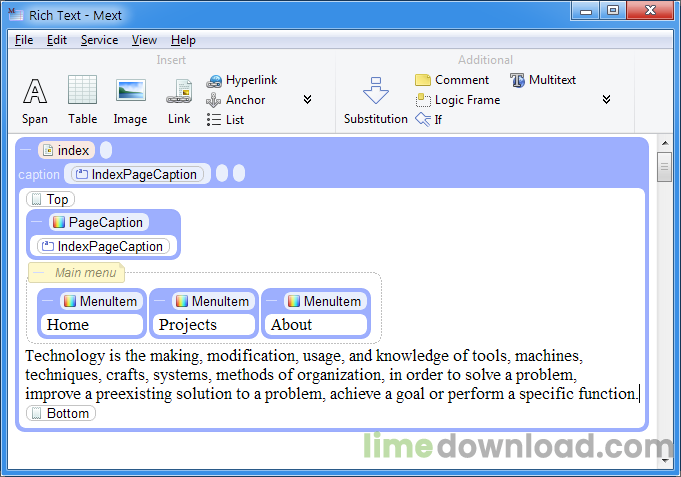681x477 pixels.
Task: Add a Hyperlink from the Insert group
Action: click(242, 80)
